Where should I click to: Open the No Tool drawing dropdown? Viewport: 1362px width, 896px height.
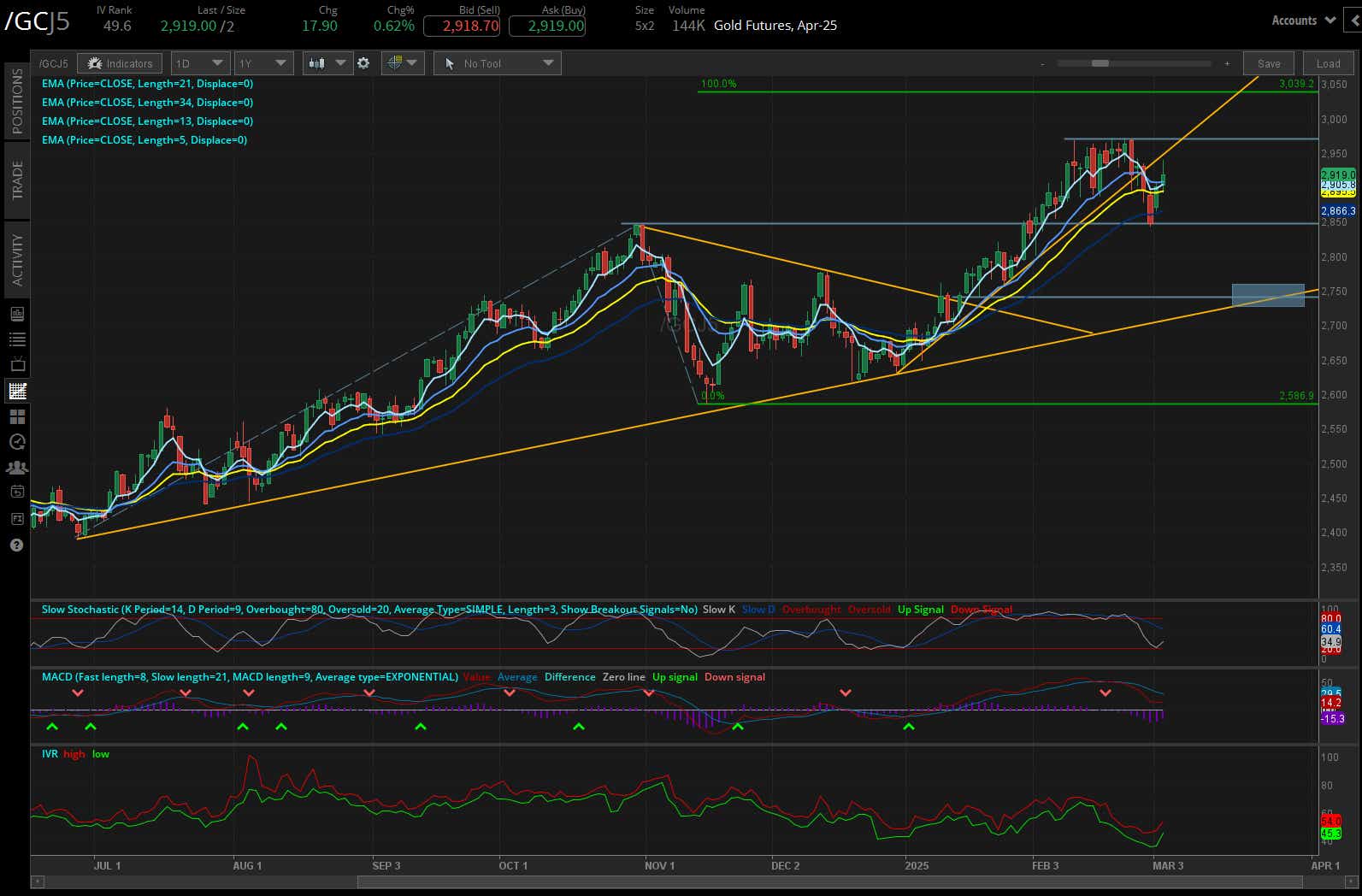click(497, 63)
